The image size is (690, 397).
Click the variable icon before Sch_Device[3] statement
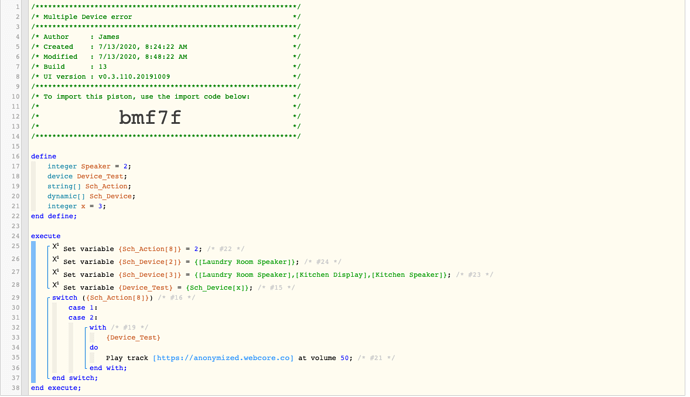pyautogui.click(x=55, y=272)
